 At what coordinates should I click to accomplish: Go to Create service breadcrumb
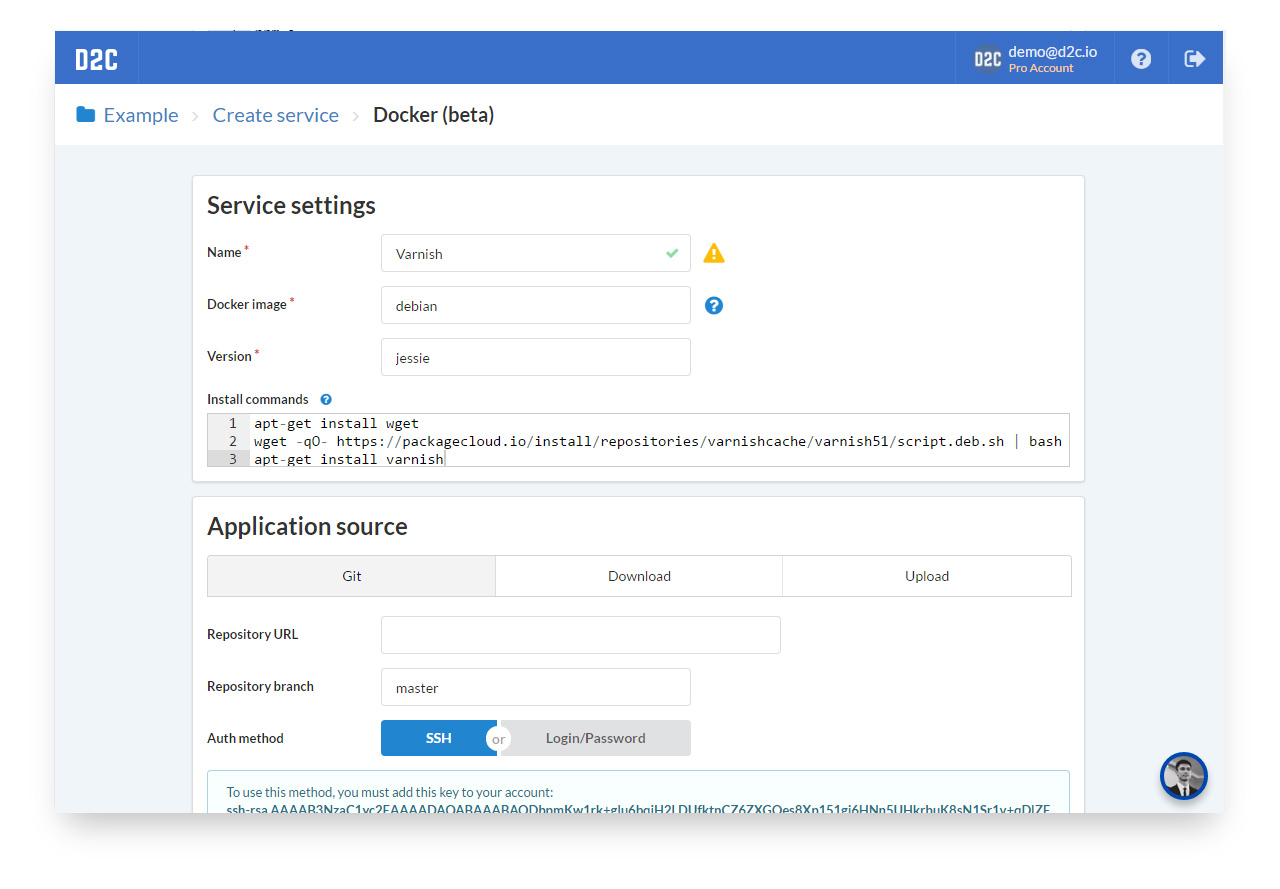tap(276, 115)
